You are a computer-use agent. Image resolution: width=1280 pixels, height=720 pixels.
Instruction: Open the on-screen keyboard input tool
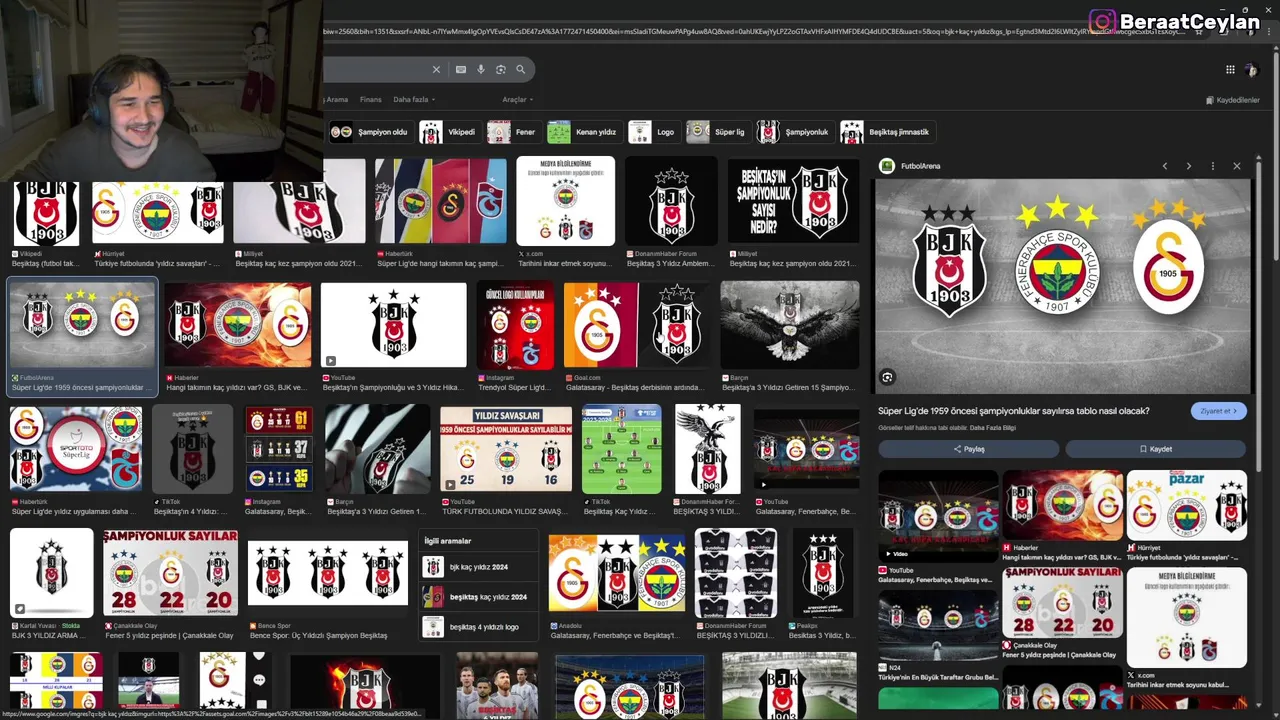pyautogui.click(x=461, y=70)
